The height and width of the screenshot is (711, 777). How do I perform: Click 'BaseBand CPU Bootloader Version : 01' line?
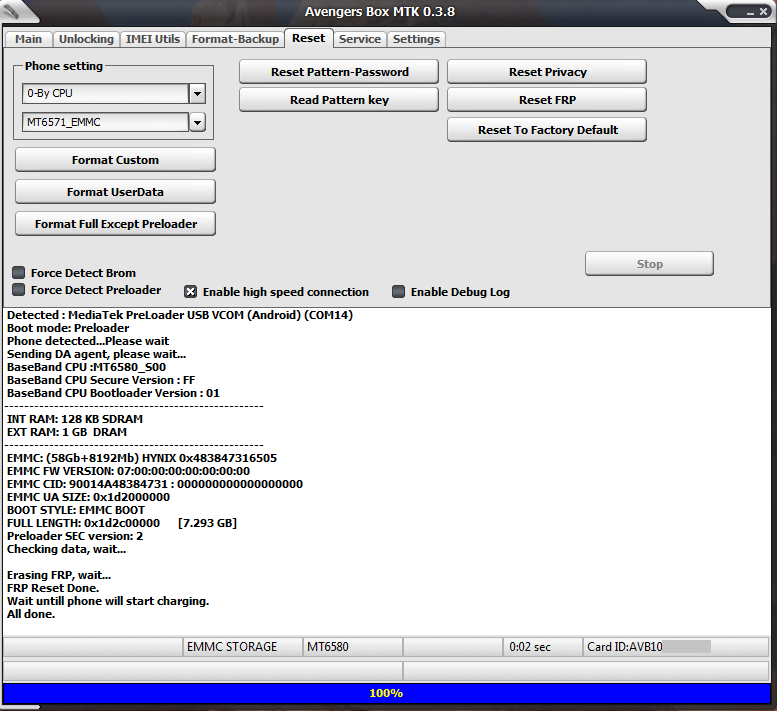tap(113, 393)
